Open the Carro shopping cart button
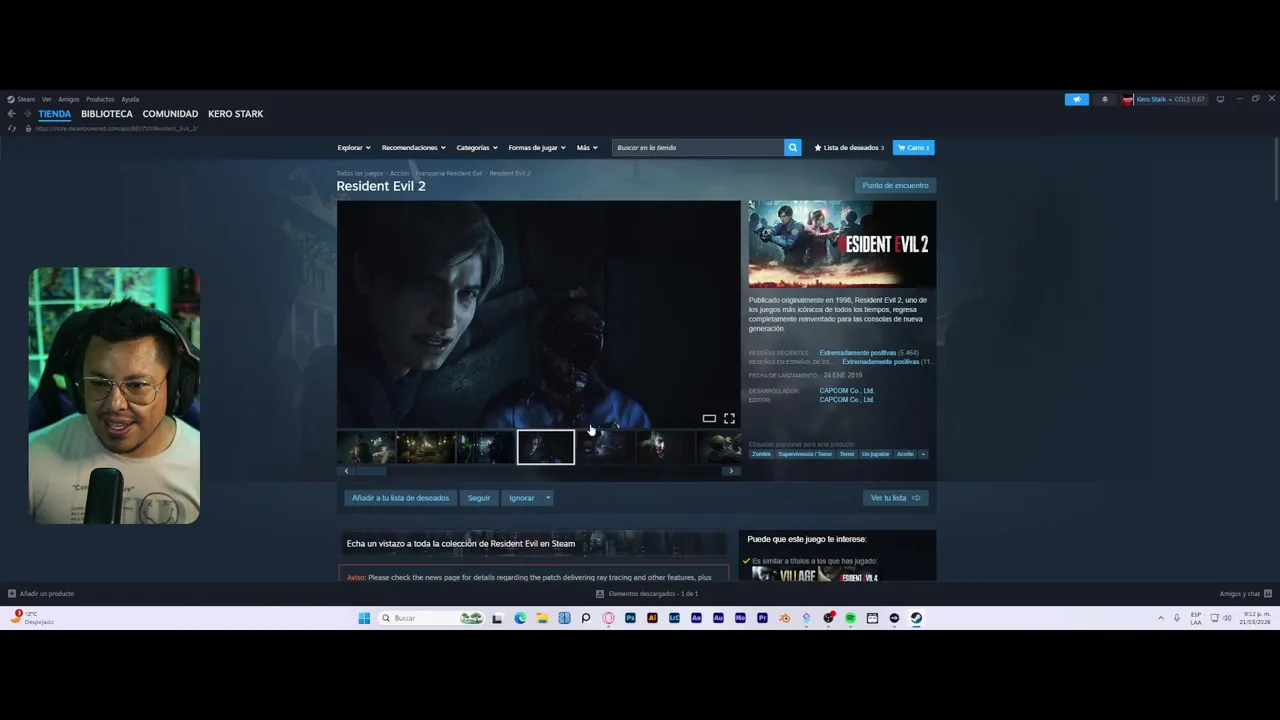 (x=914, y=148)
